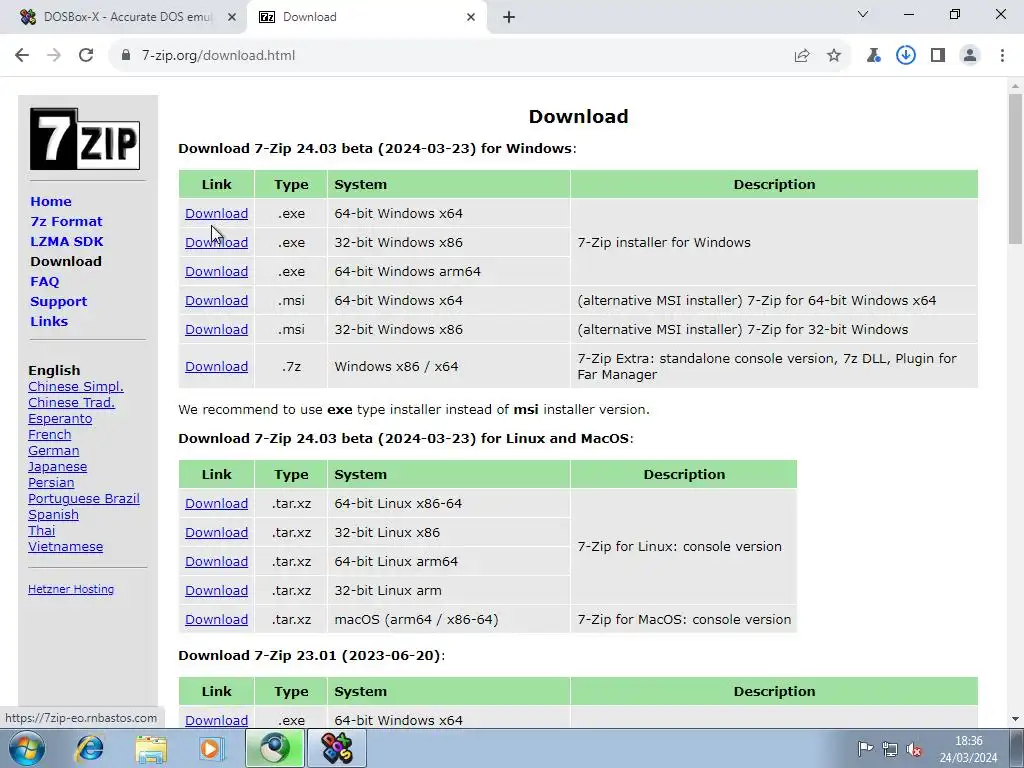Open a new tab with plus button

[x=509, y=17]
